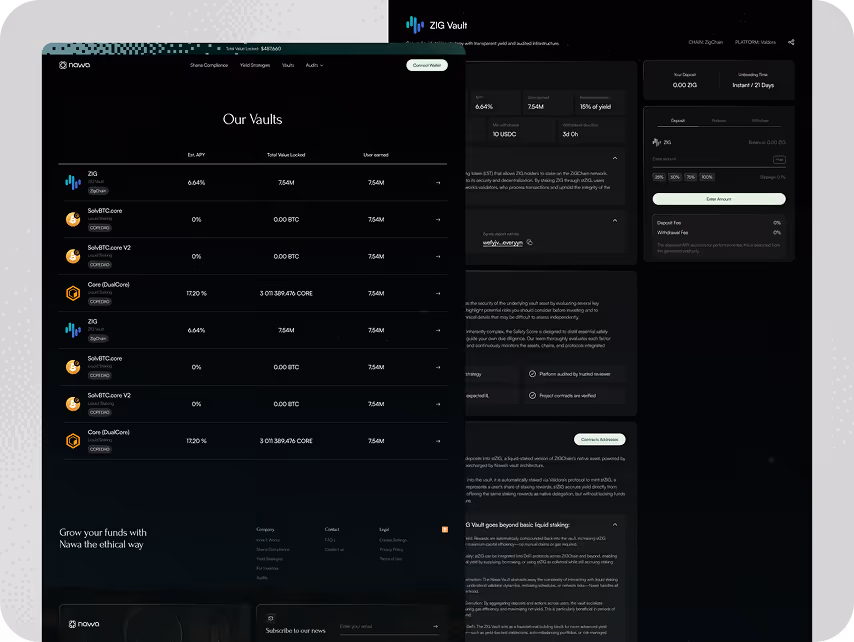Open the lower ZIG vault via its row arrow

click(438, 331)
